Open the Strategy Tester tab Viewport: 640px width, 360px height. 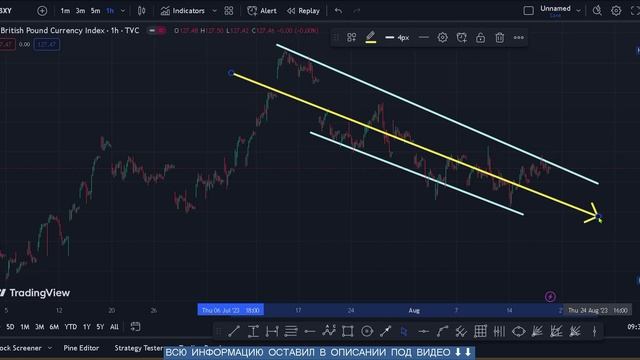point(139,348)
